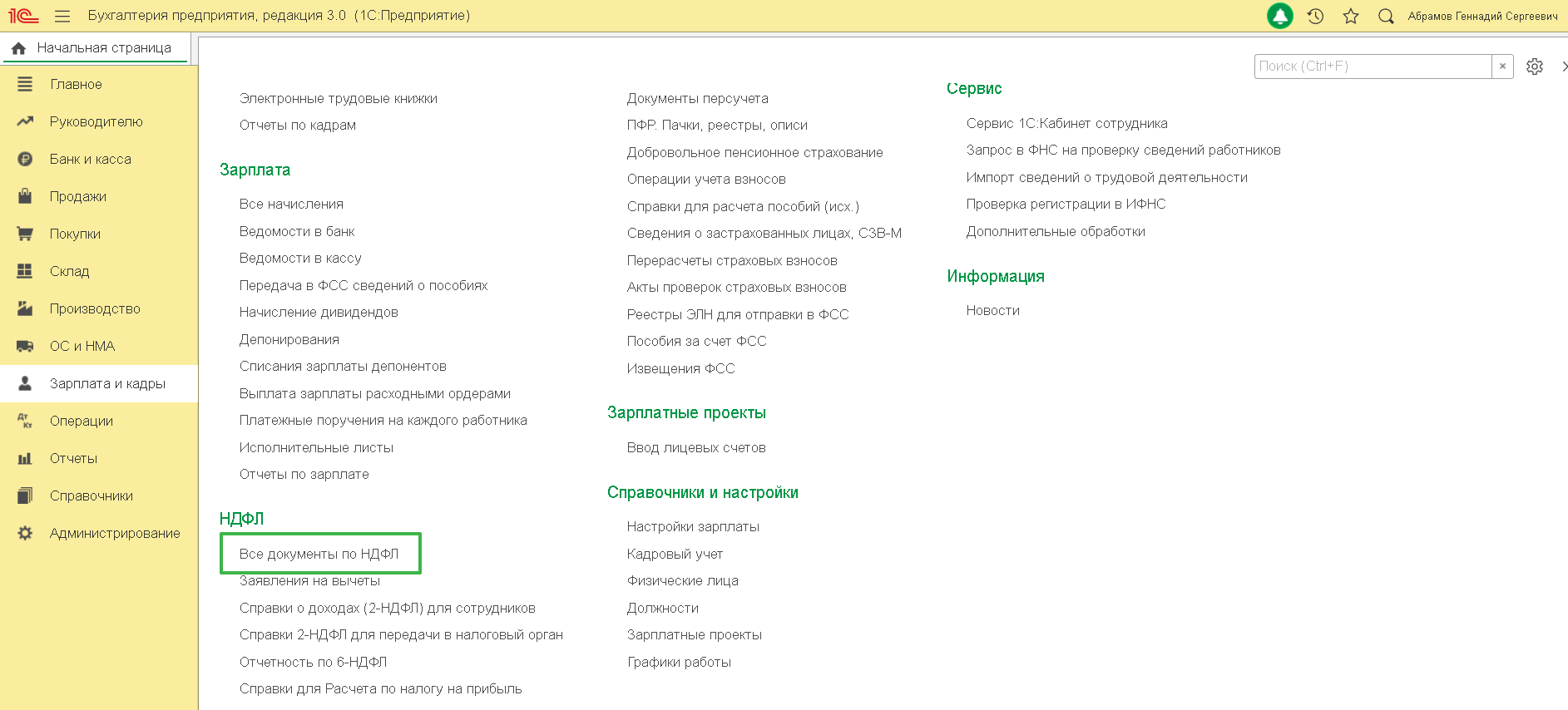This screenshot has width=1568, height=710.
Task: Open Настройки зарплаты
Action: tap(693, 526)
